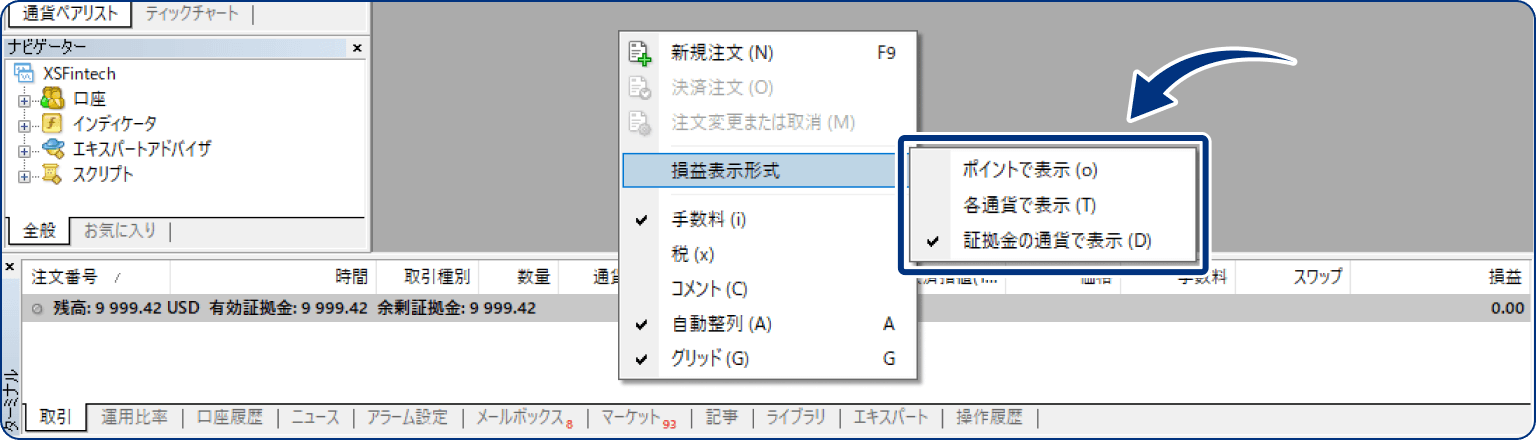
Task: Open the ニュース terminal tab
Action: [316, 417]
